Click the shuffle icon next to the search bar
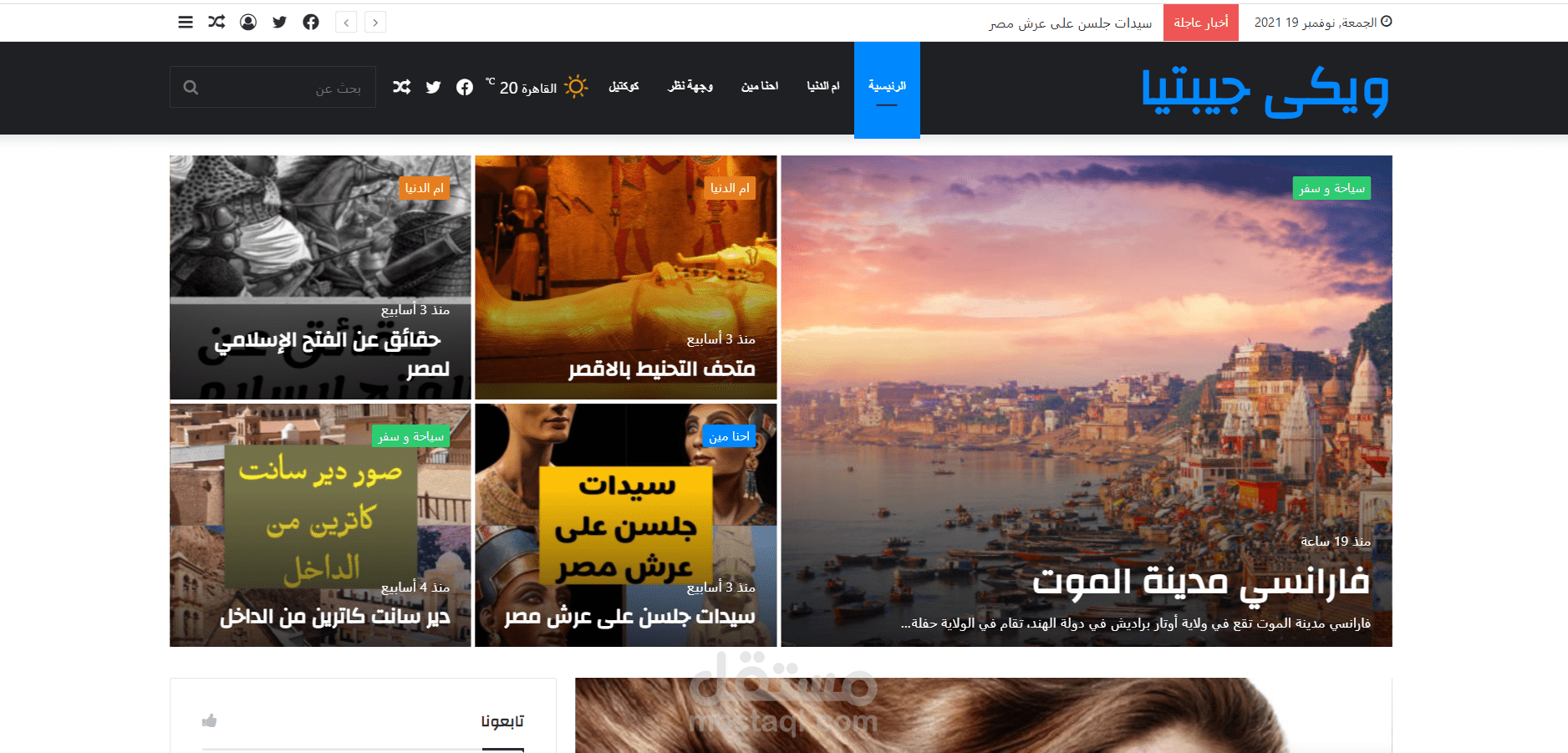Image resolution: width=1568 pixels, height=753 pixels. pos(401,86)
